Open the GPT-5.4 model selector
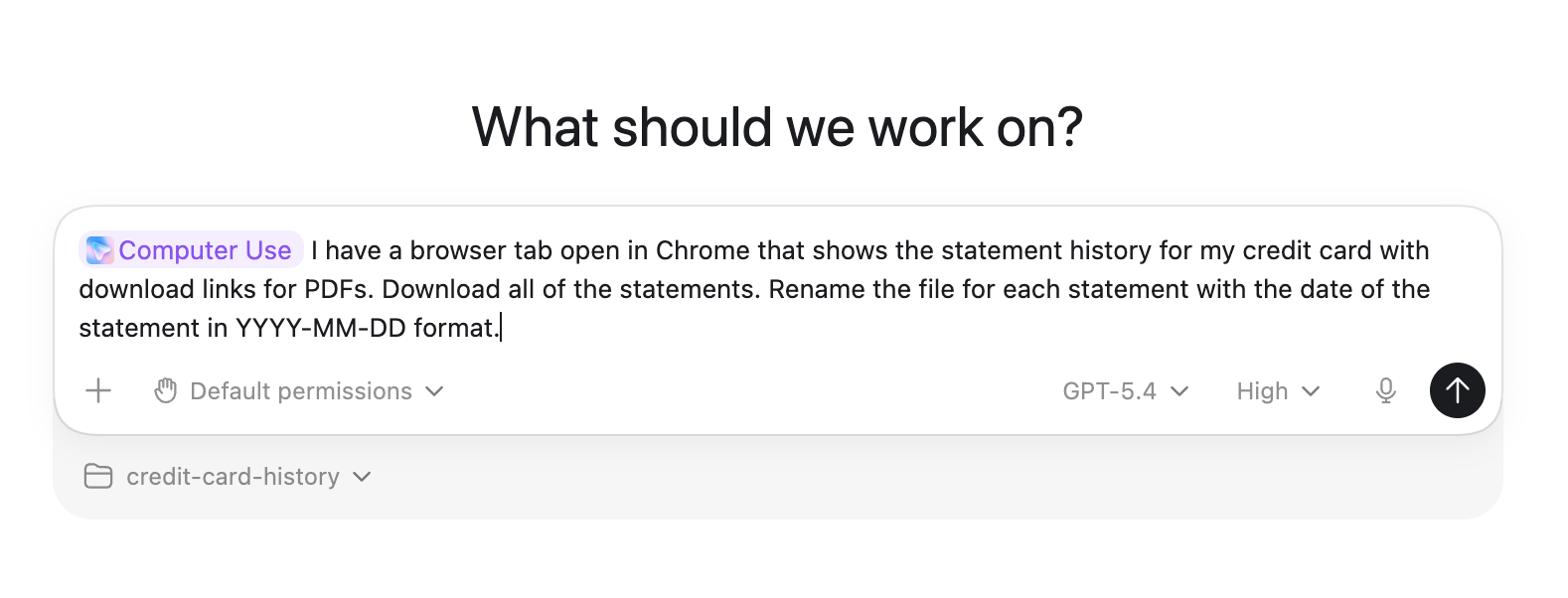Image resolution: width=1568 pixels, height=598 pixels. click(x=1109, y=391)
